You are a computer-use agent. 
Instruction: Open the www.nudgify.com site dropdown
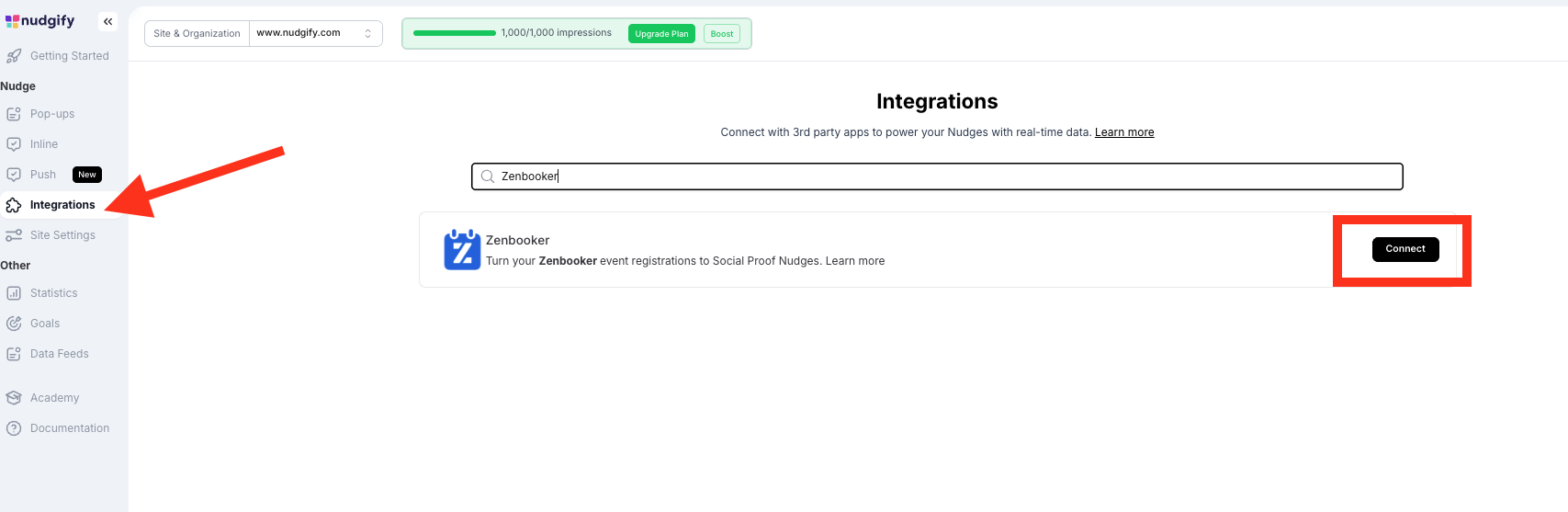pos(316,33)
